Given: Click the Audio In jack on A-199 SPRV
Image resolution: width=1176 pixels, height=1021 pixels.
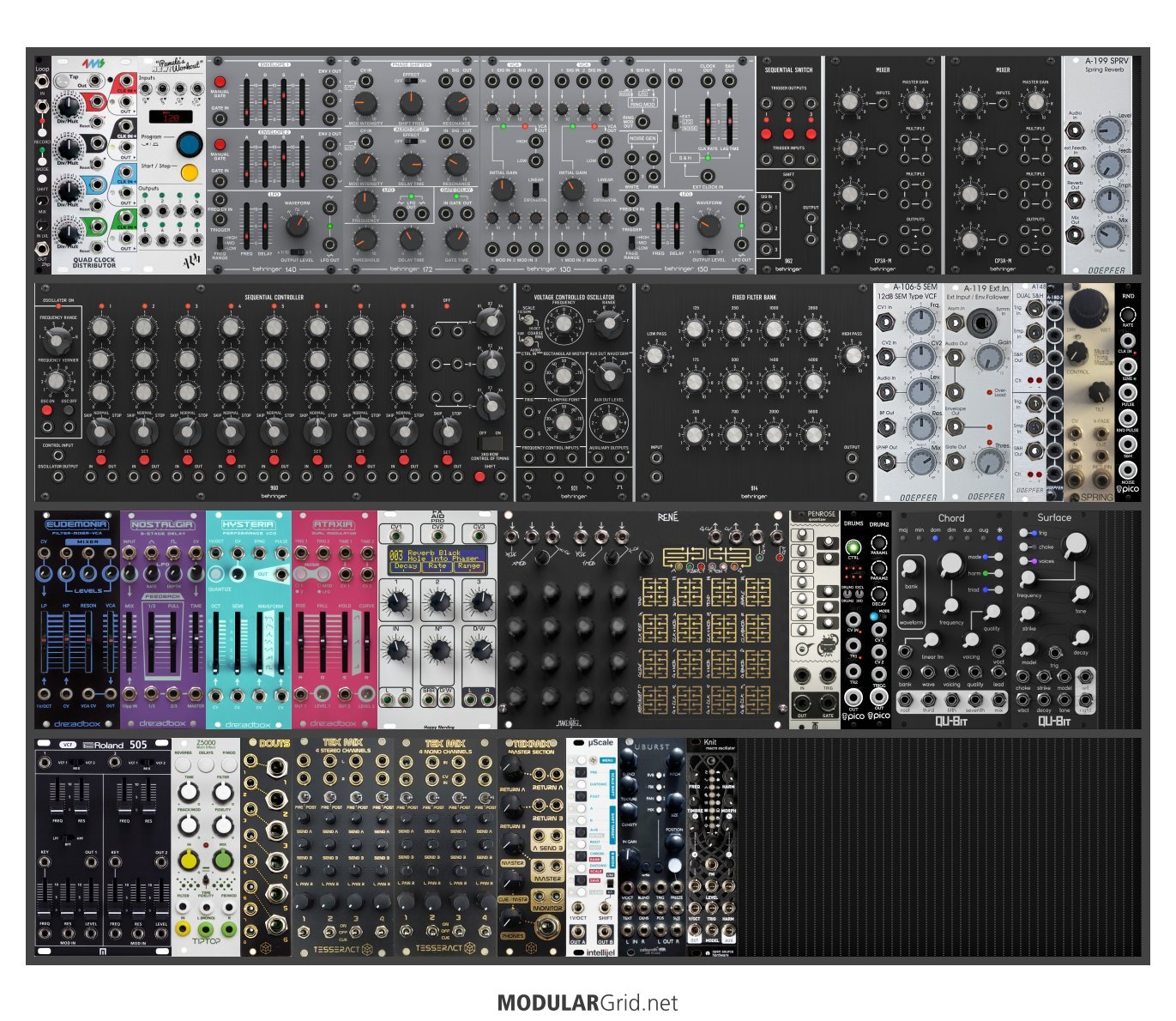Looking at the screenshot, I should [x=1074, y=131].
